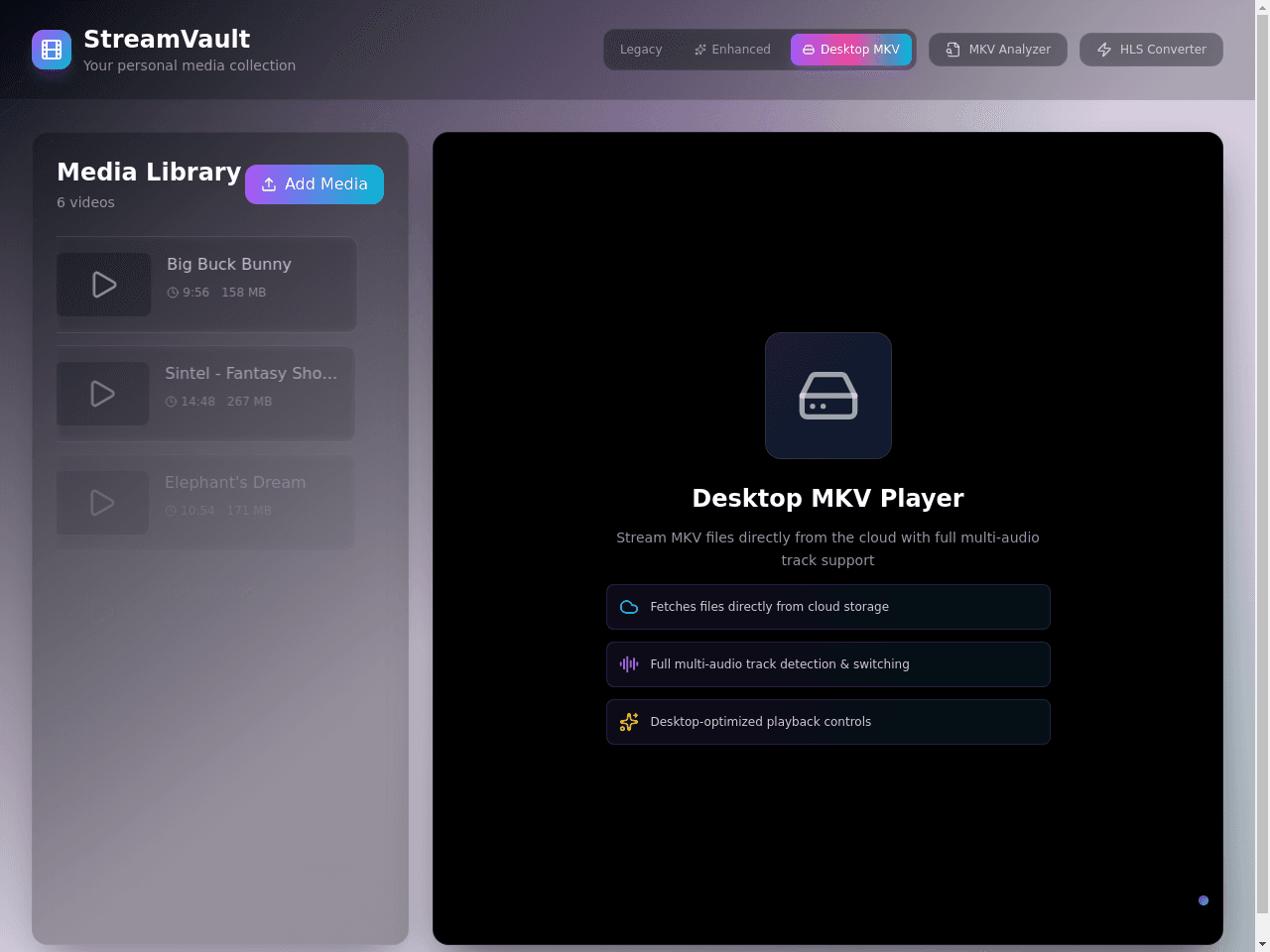Click the Desktop MKV Player heading
This screenshot has height=952, width=1270.
coord(828,498)
